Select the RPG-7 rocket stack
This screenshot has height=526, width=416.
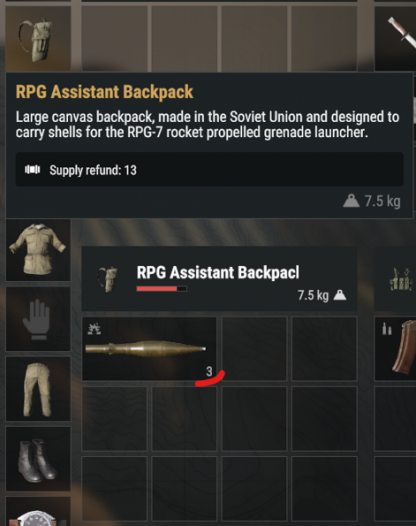pyautogui.click(x=149, y=349)
